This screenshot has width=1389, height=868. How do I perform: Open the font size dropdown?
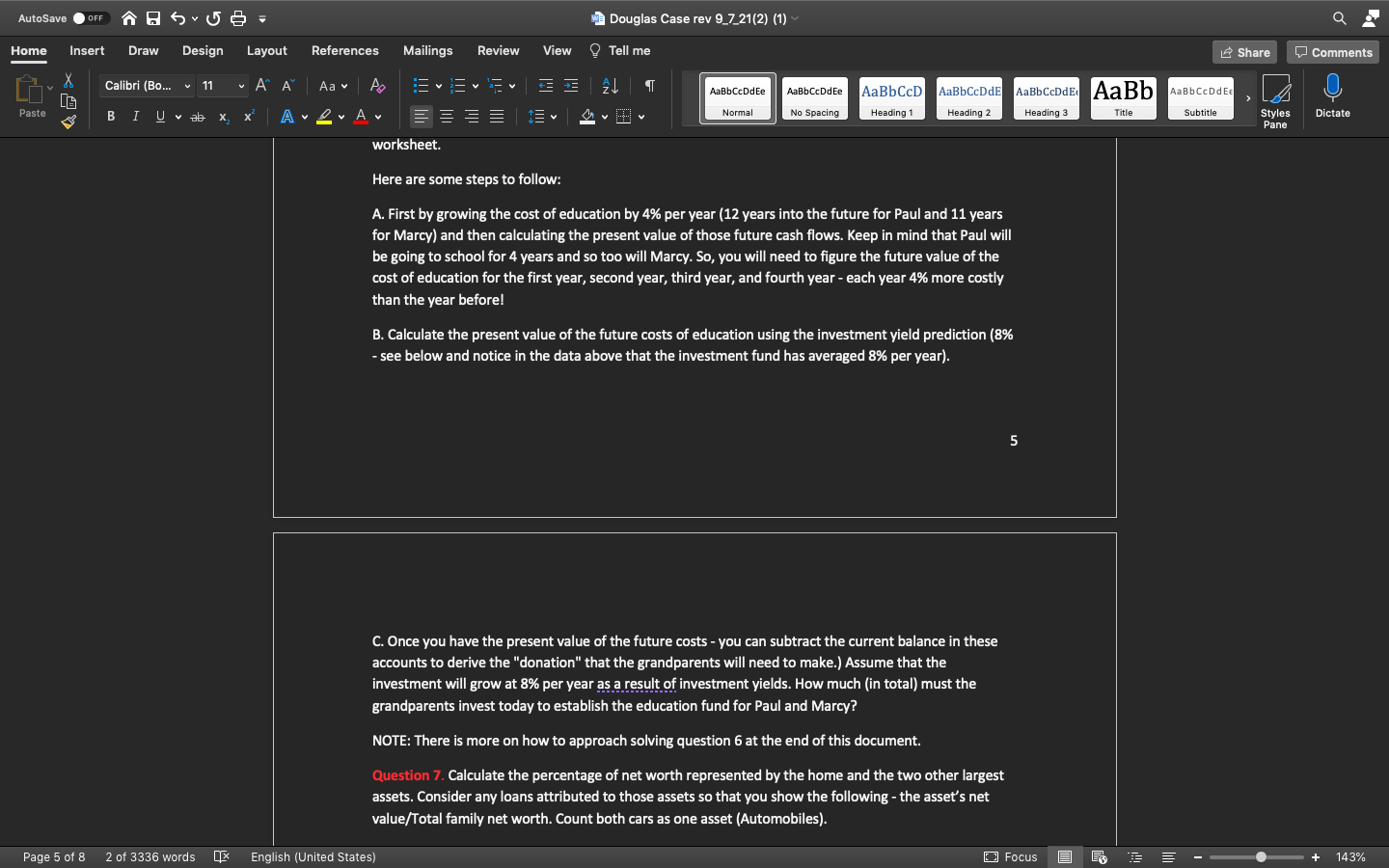(x=241, y=86)
